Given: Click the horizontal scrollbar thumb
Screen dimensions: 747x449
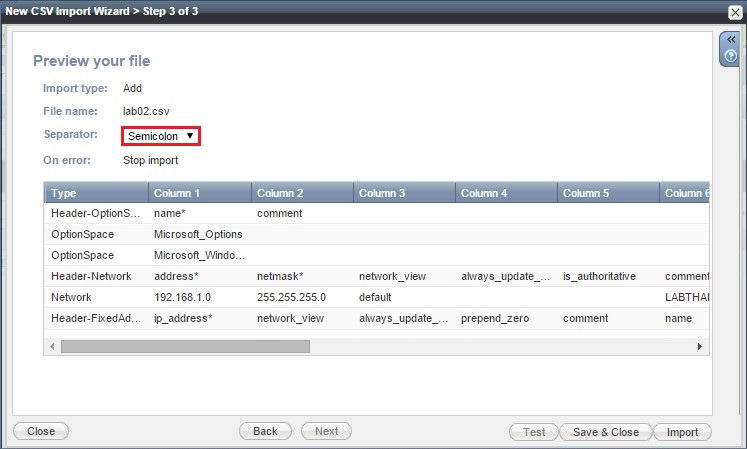Looking at the screenshot, I should 185,346.
